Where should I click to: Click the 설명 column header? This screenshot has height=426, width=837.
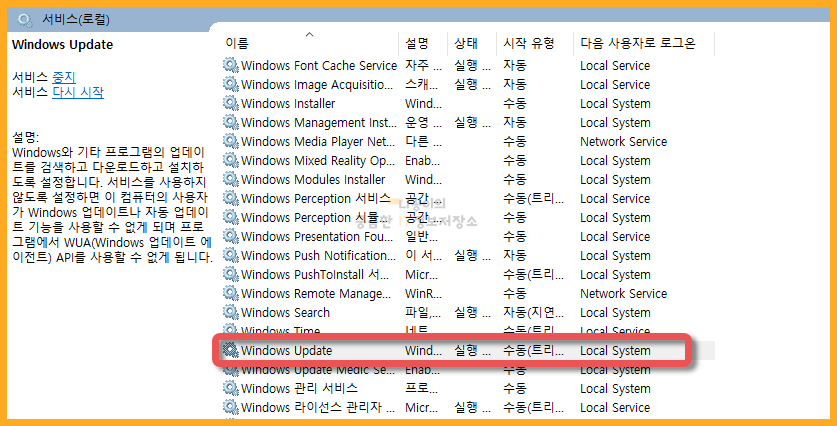pyautogui.click(x=417, y=43)
